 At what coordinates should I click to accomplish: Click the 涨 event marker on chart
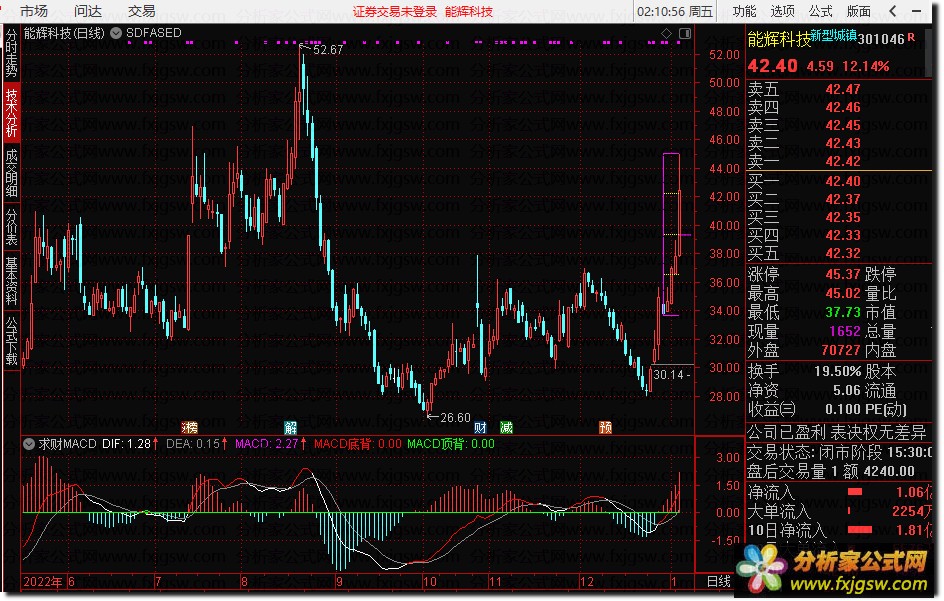click(190, 428)
